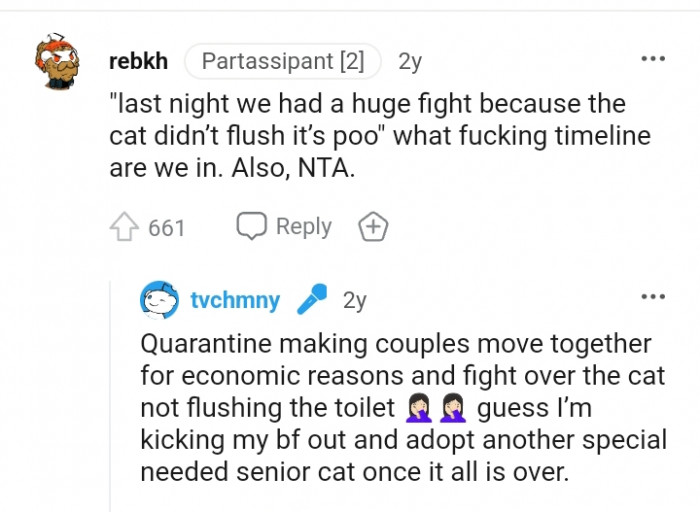Open more options for rebkh's comment

pyautogui.click(x=653, y=60)
